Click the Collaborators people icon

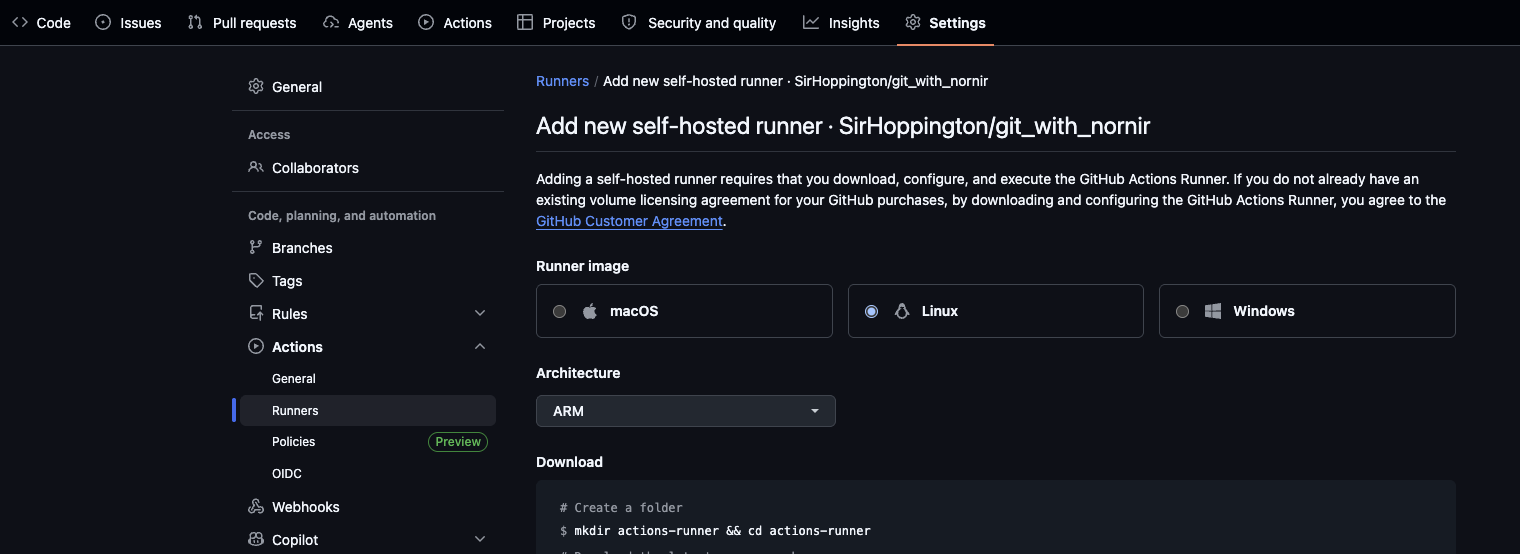coord(256,167)
